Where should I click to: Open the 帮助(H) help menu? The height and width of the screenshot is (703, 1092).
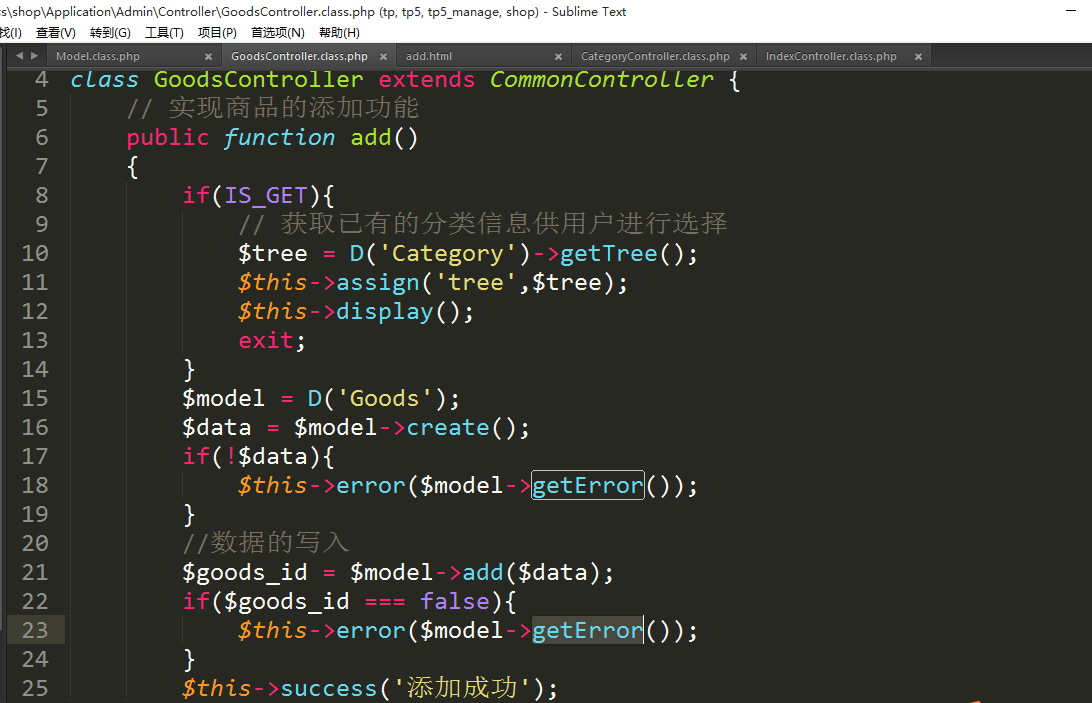pyautogui.click(x=339, y=33)
